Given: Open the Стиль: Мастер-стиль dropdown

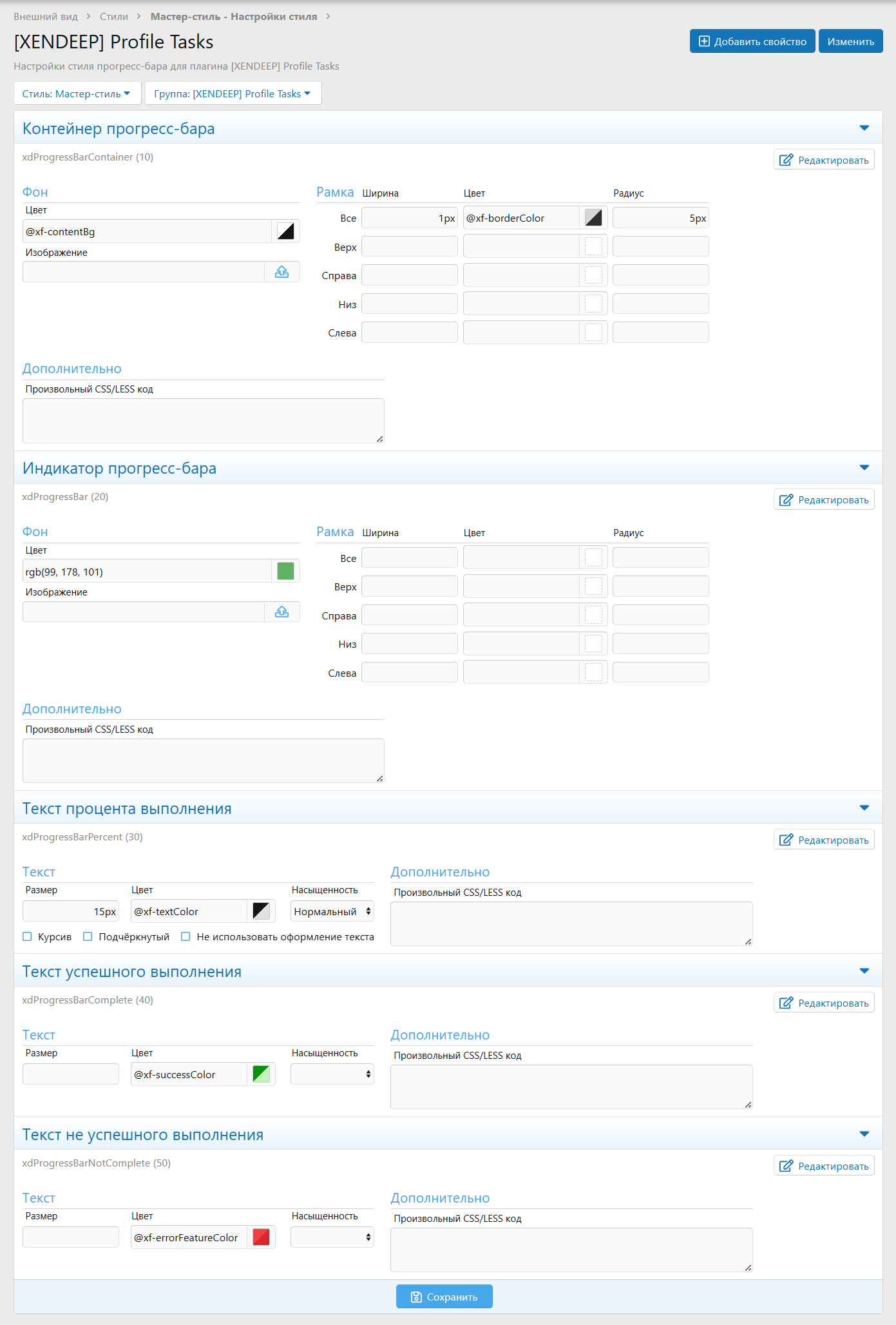Looking at the screenshot, I should click(76, 93).
